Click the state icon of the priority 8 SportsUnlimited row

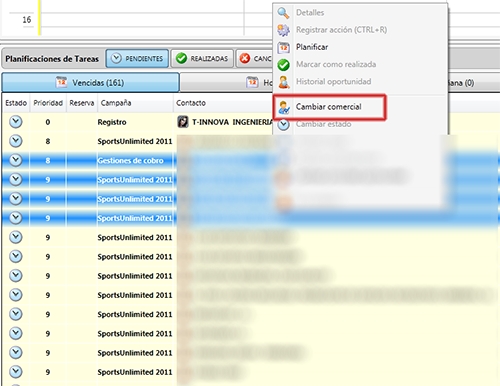point(16,141)
